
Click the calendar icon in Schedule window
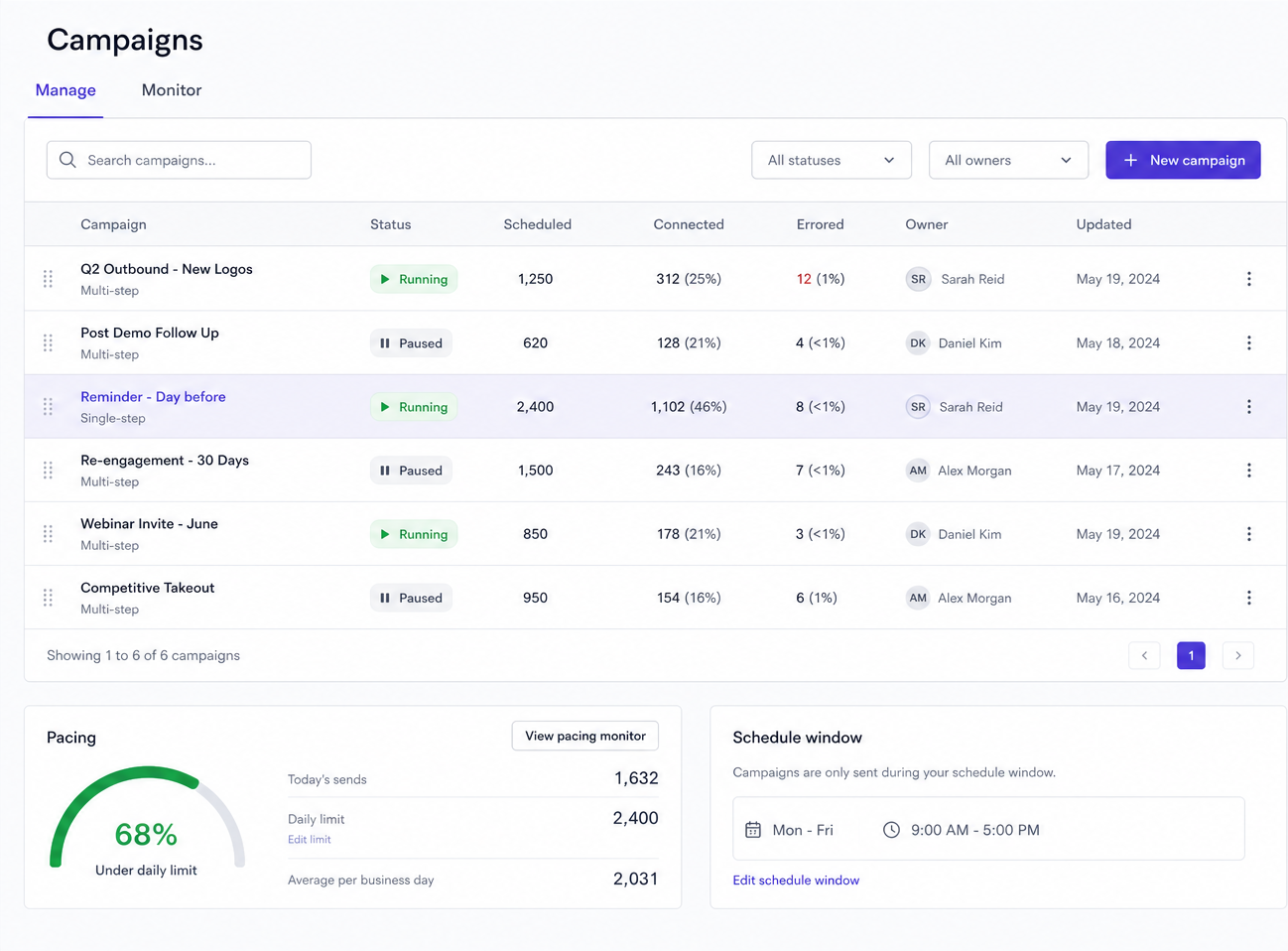753,830
